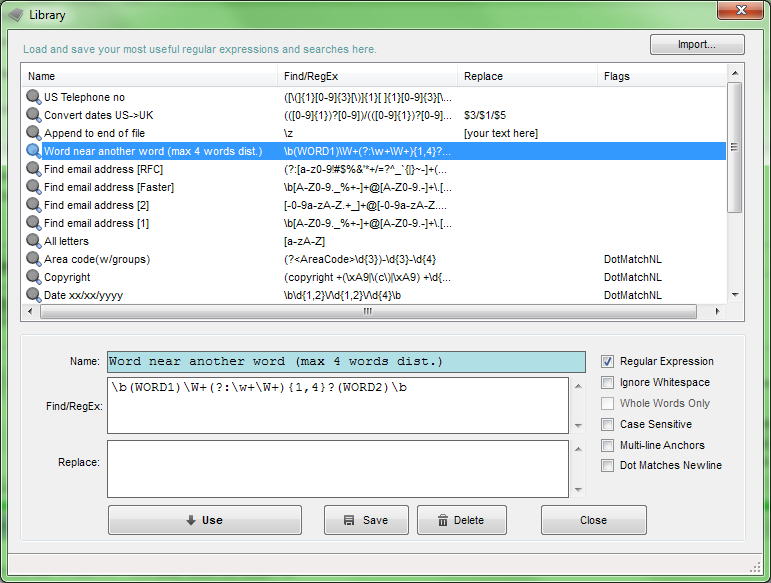The height and width of the screenshot is (583, 771).
Task: Click the Replace box scroll down arrow
Action: (x=578, y=490)
